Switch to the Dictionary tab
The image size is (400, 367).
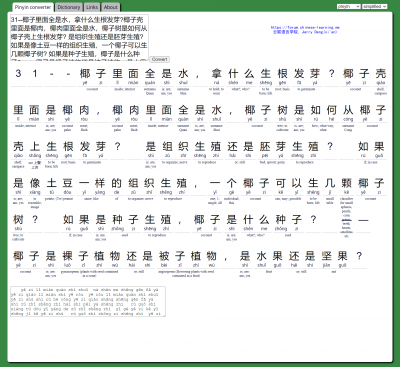[x=69, y=7]
